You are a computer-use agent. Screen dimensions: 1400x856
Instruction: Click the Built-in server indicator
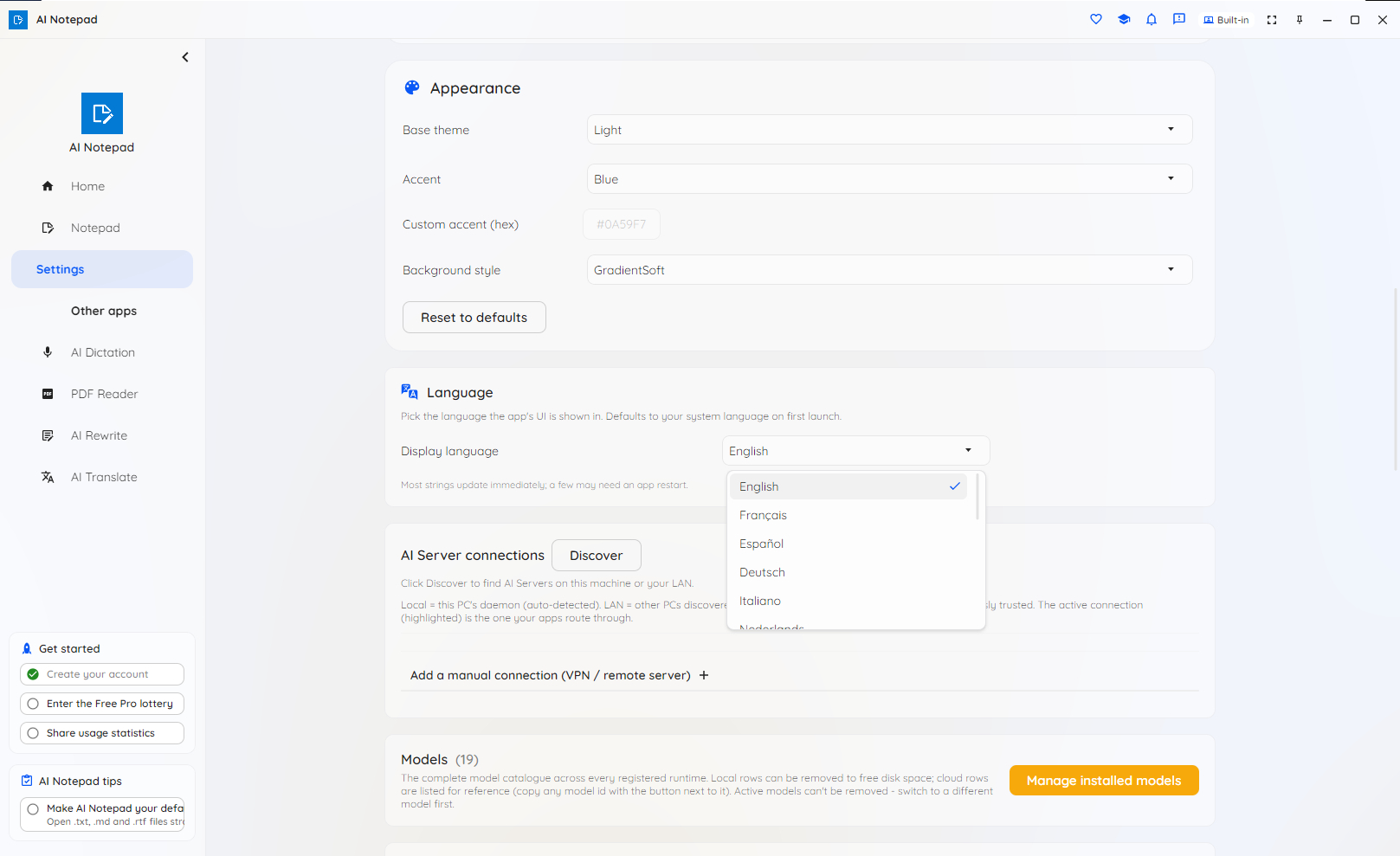tap(1226, 20)
